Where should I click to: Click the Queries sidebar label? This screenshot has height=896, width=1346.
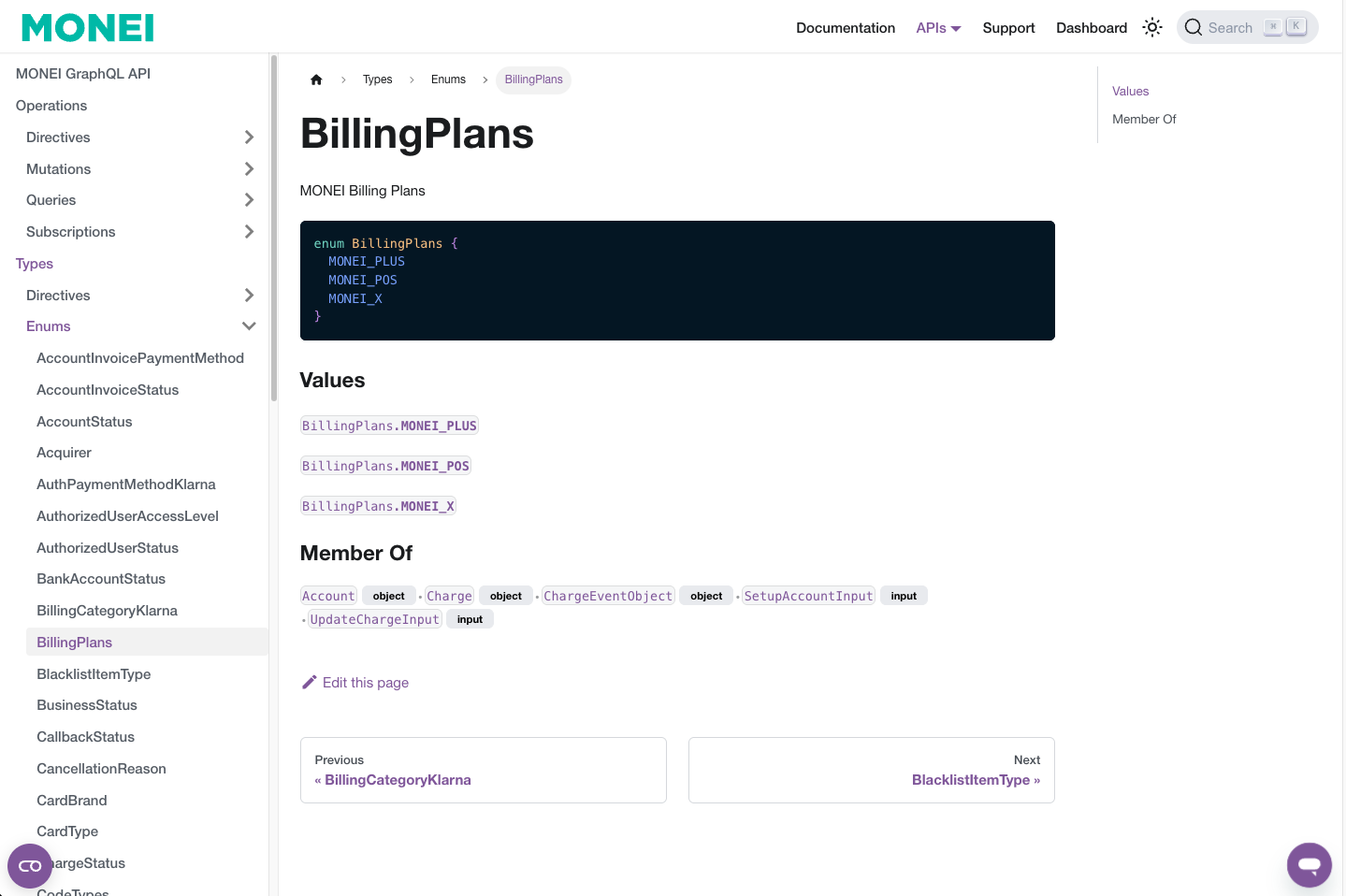pos(51,200)
